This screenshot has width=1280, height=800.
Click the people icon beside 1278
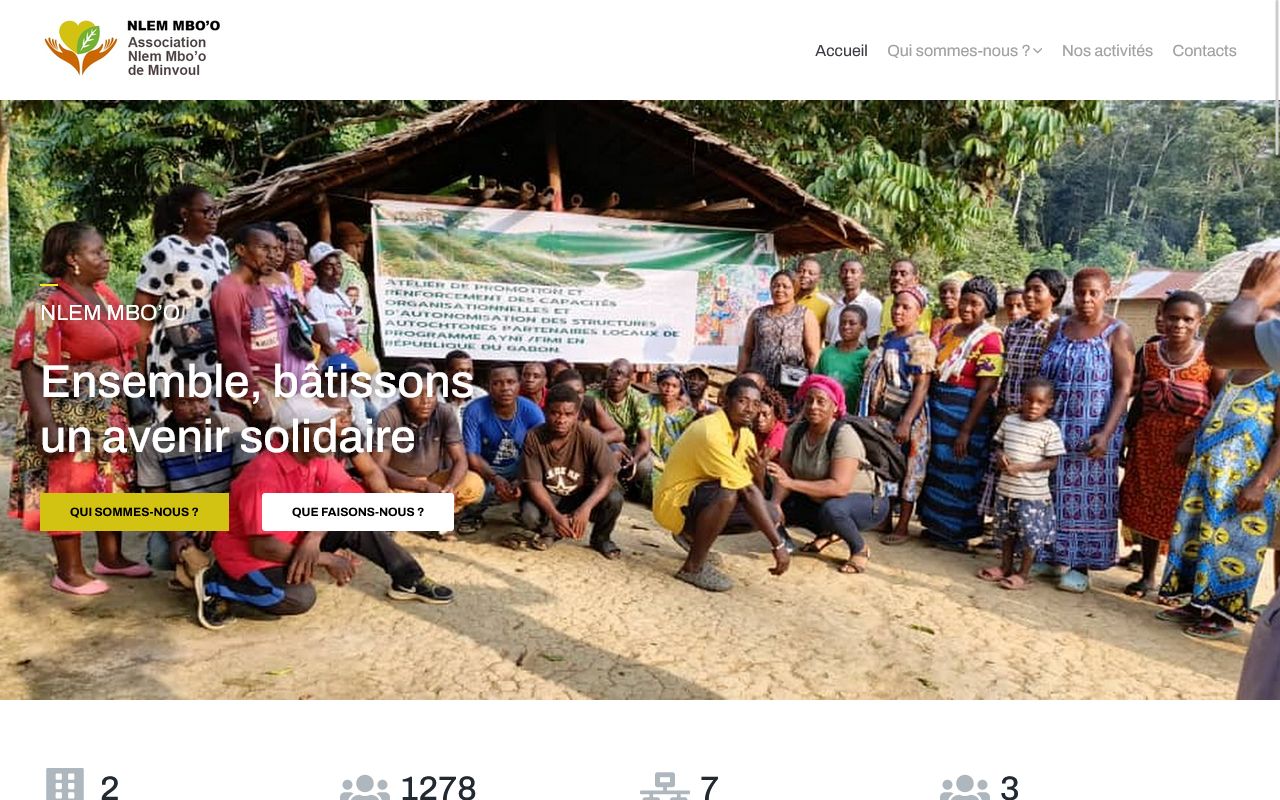pos(364,787)
